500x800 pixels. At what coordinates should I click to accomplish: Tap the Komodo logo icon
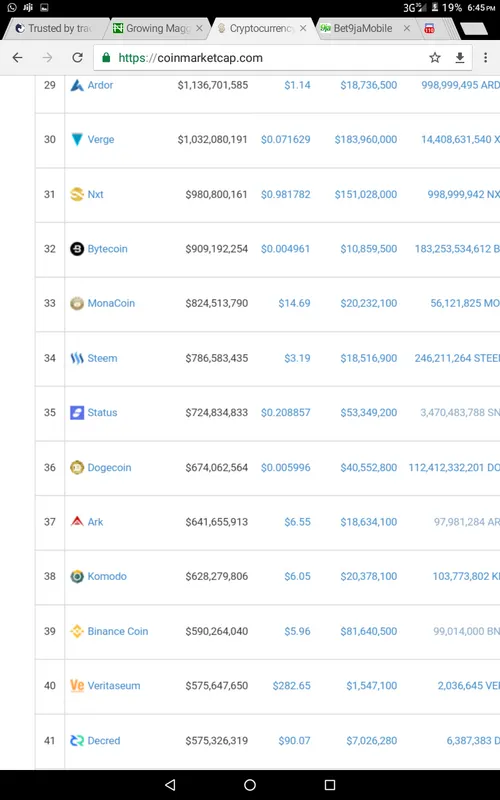click(77, 577)
